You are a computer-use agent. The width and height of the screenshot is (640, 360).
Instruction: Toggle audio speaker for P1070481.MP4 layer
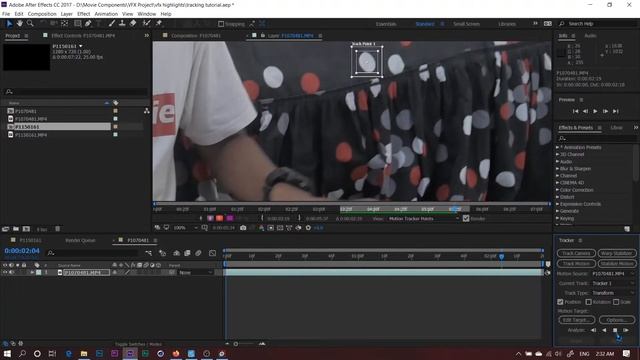(x=11, y=272)
